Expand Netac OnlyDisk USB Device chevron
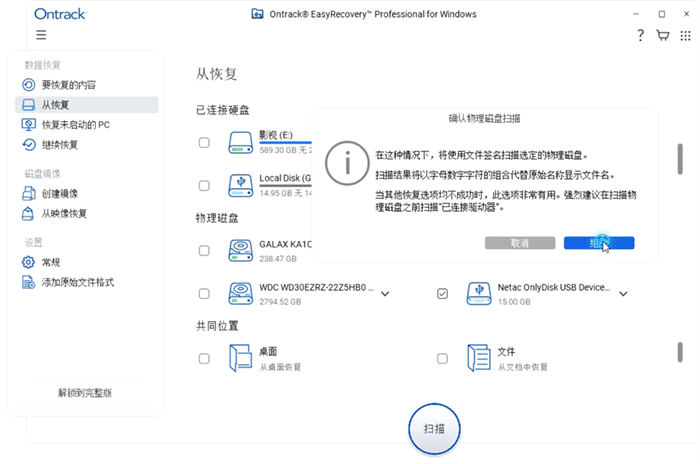 pos(623,294)
